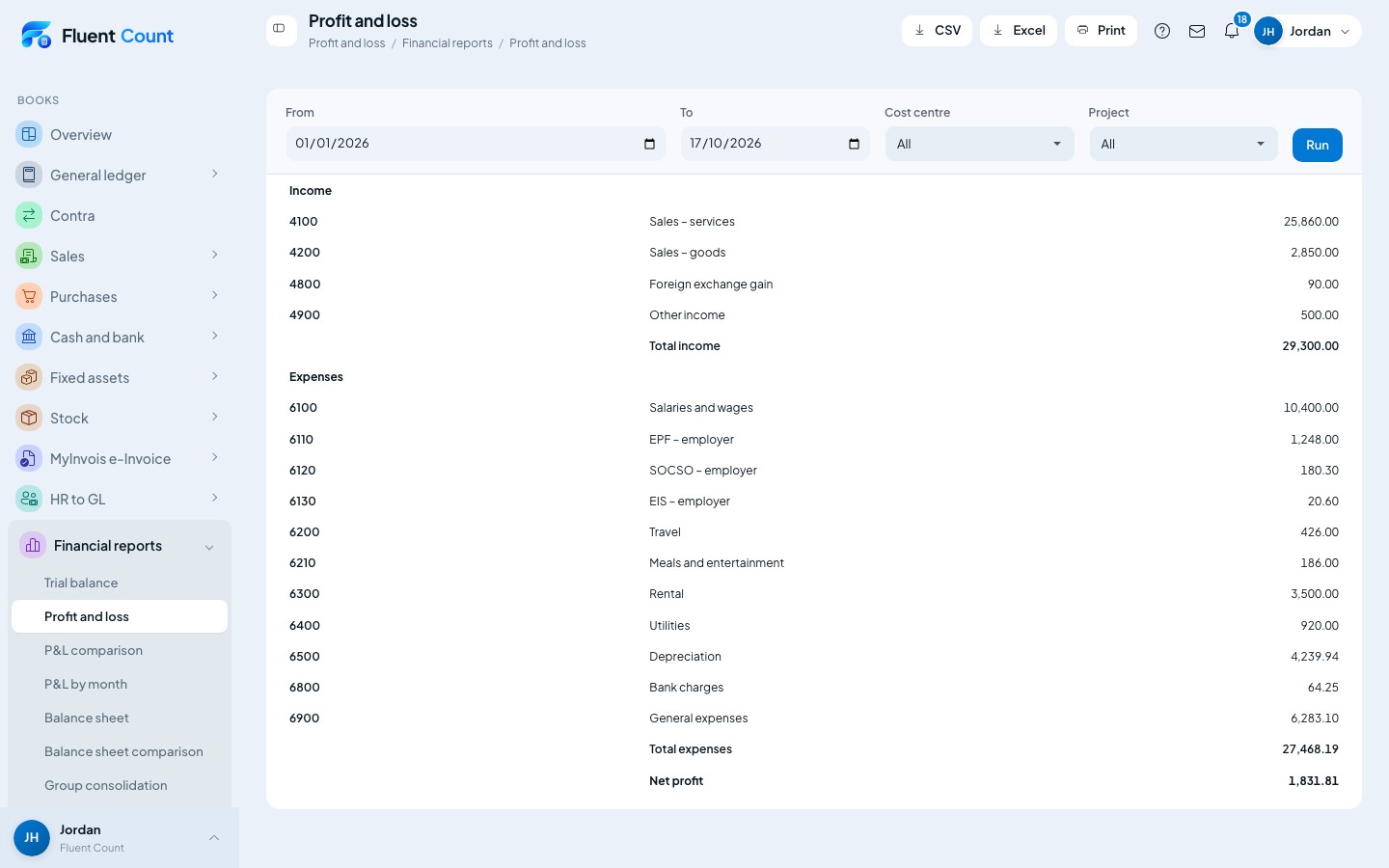Click the From date input field

[476, 144]
